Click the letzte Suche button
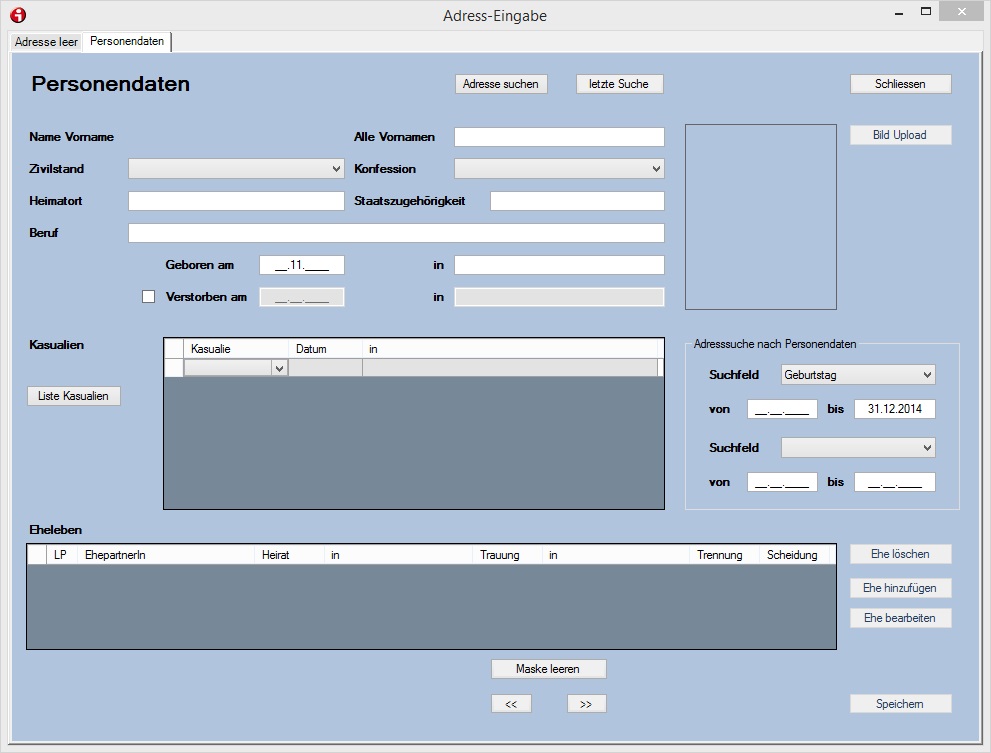 [619, 84]
